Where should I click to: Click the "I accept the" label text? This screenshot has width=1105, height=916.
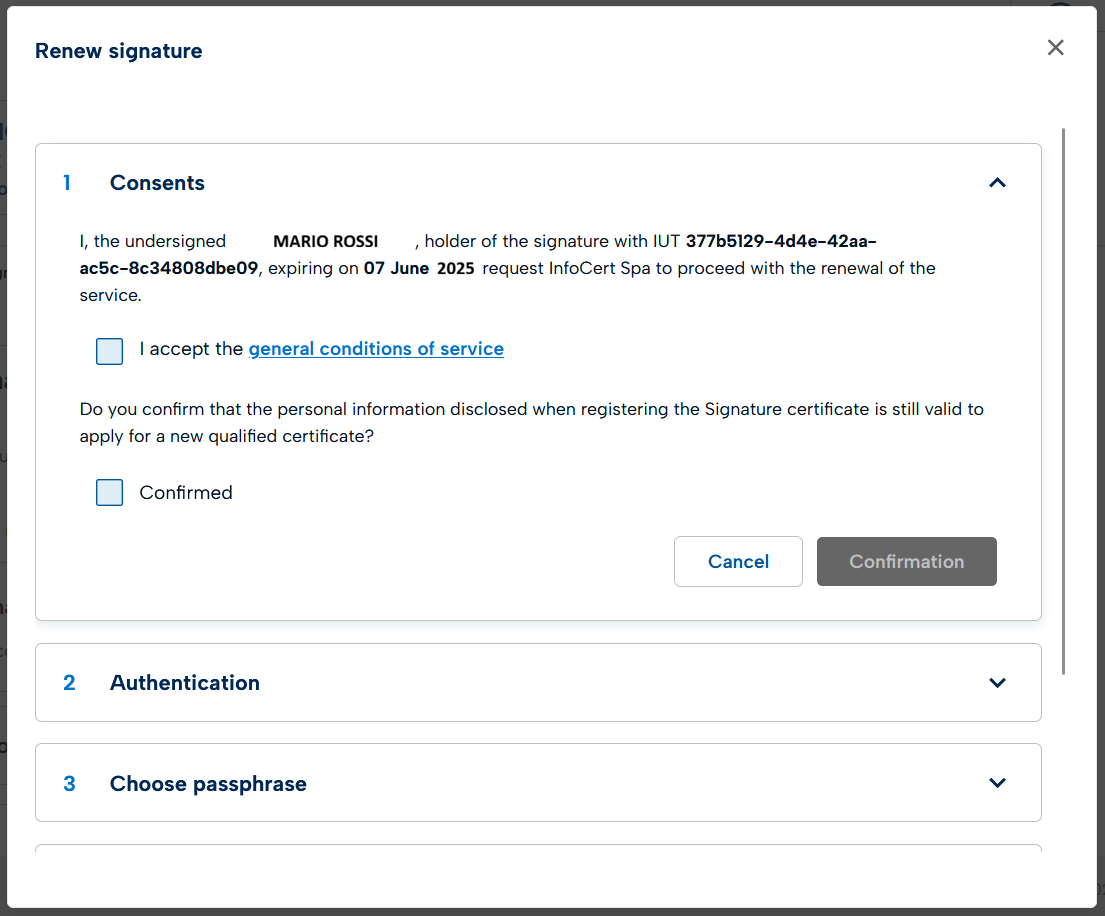click(x=191, y=349)
